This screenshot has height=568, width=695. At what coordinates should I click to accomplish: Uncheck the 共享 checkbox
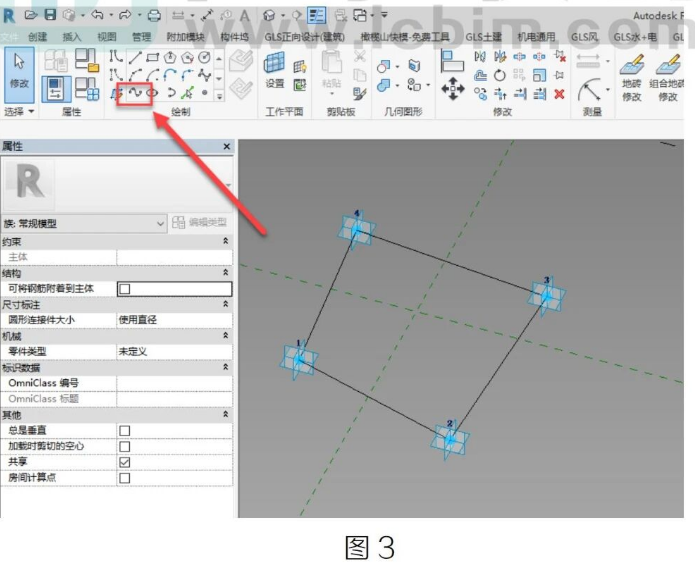click(125, 462)
